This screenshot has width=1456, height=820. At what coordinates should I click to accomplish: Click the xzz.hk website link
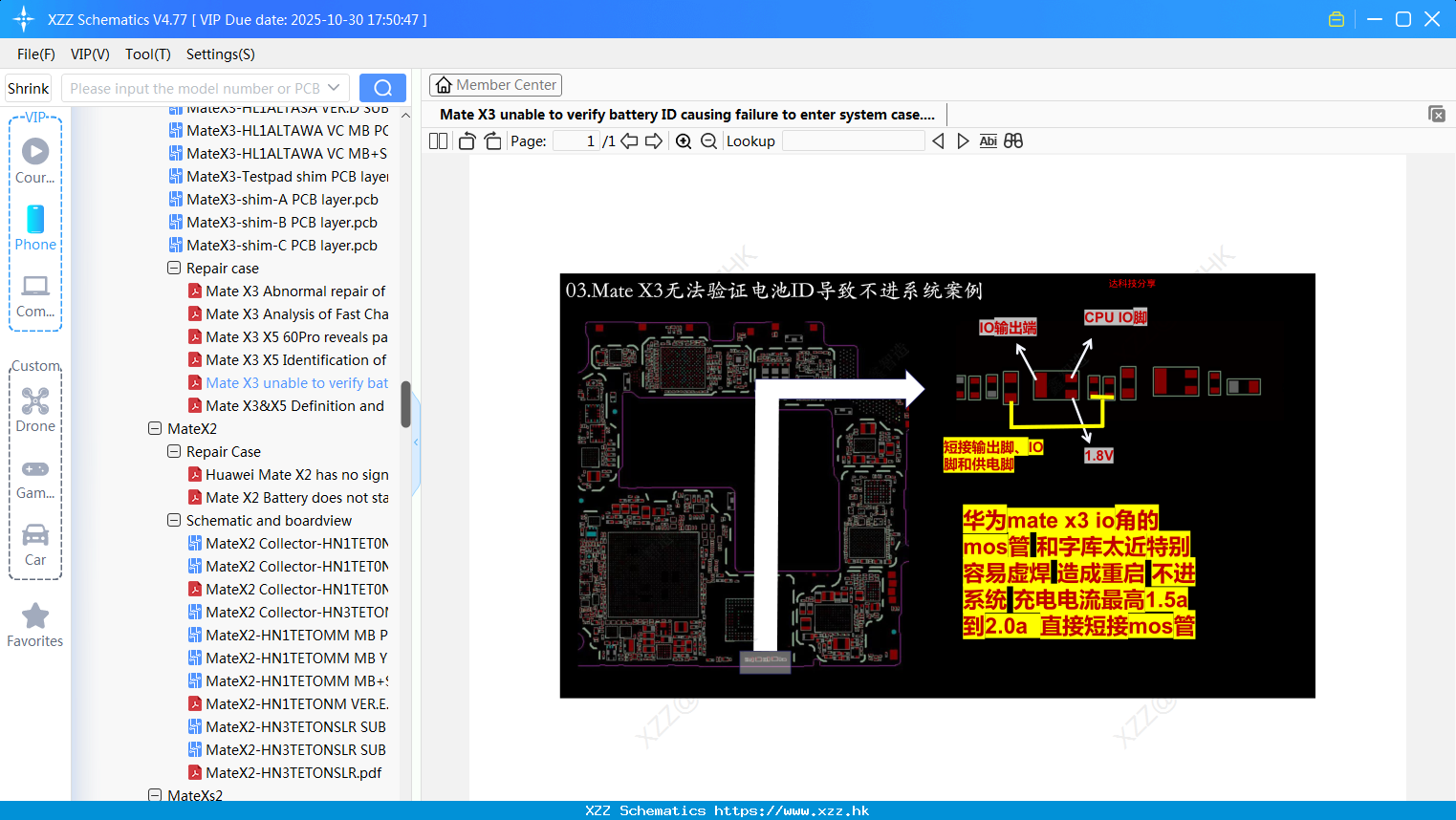[792, 810]
